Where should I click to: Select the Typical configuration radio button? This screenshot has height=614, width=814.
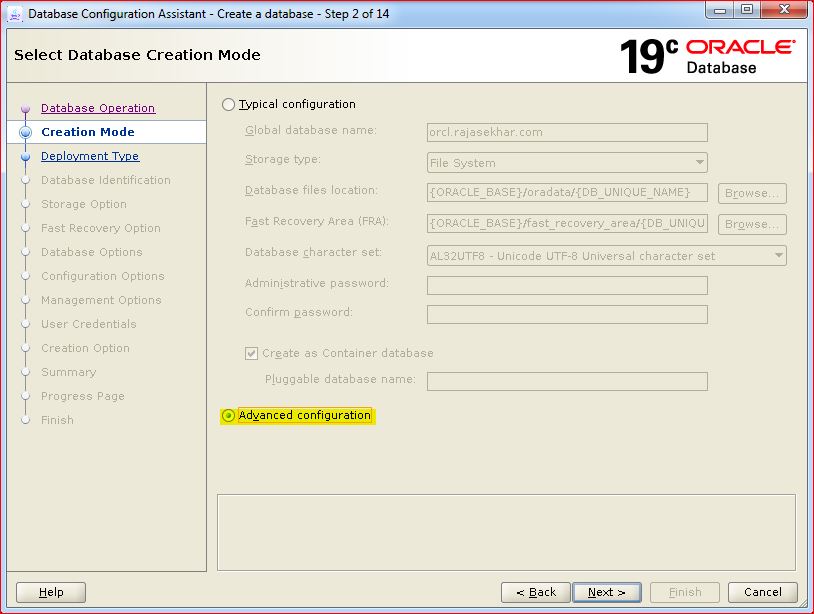coord(229,104)
